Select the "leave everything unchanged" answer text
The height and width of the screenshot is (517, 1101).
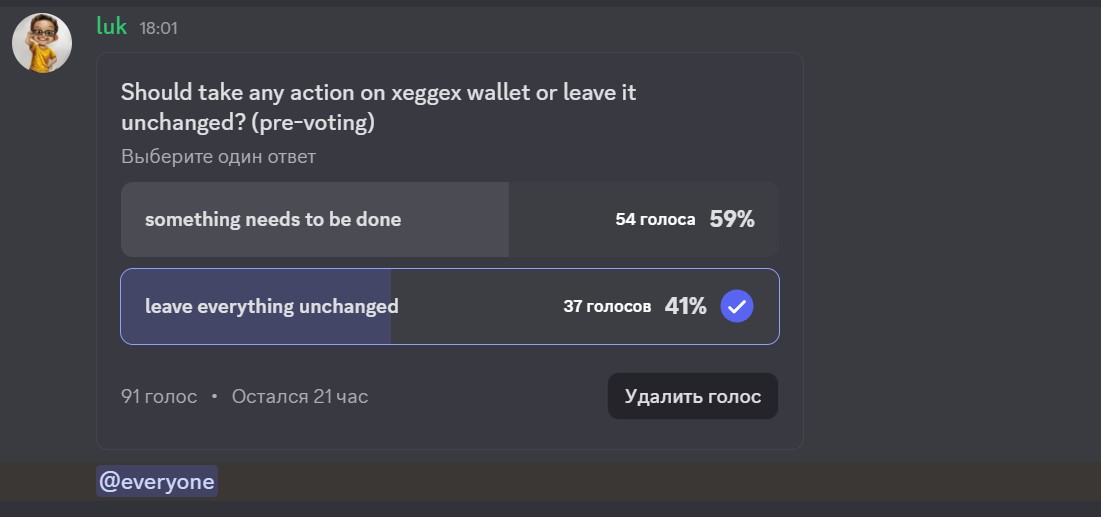271,306
